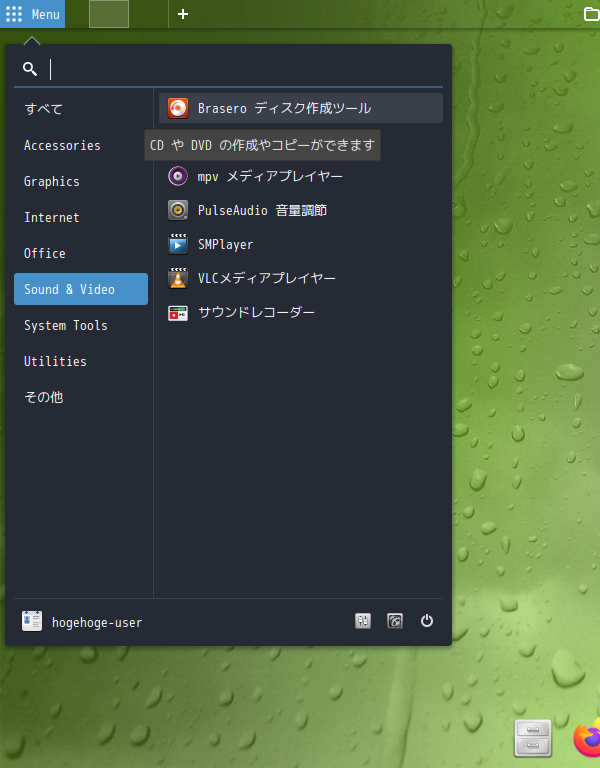Open the VLC media player icon

pyautogui.click(x=178, y=278)
